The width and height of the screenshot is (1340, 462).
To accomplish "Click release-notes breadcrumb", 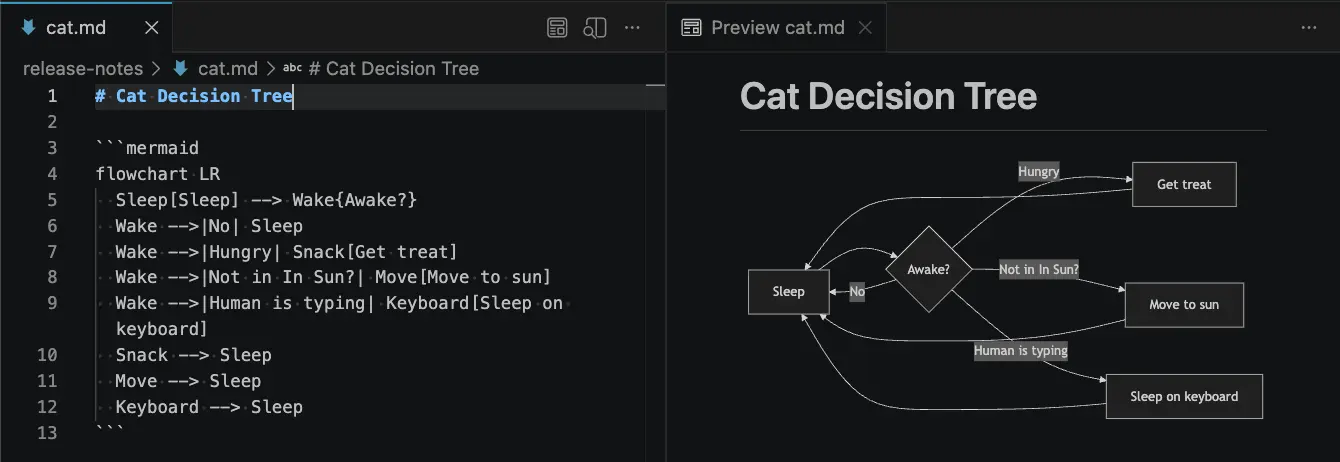I will click(x=83, y=69).
